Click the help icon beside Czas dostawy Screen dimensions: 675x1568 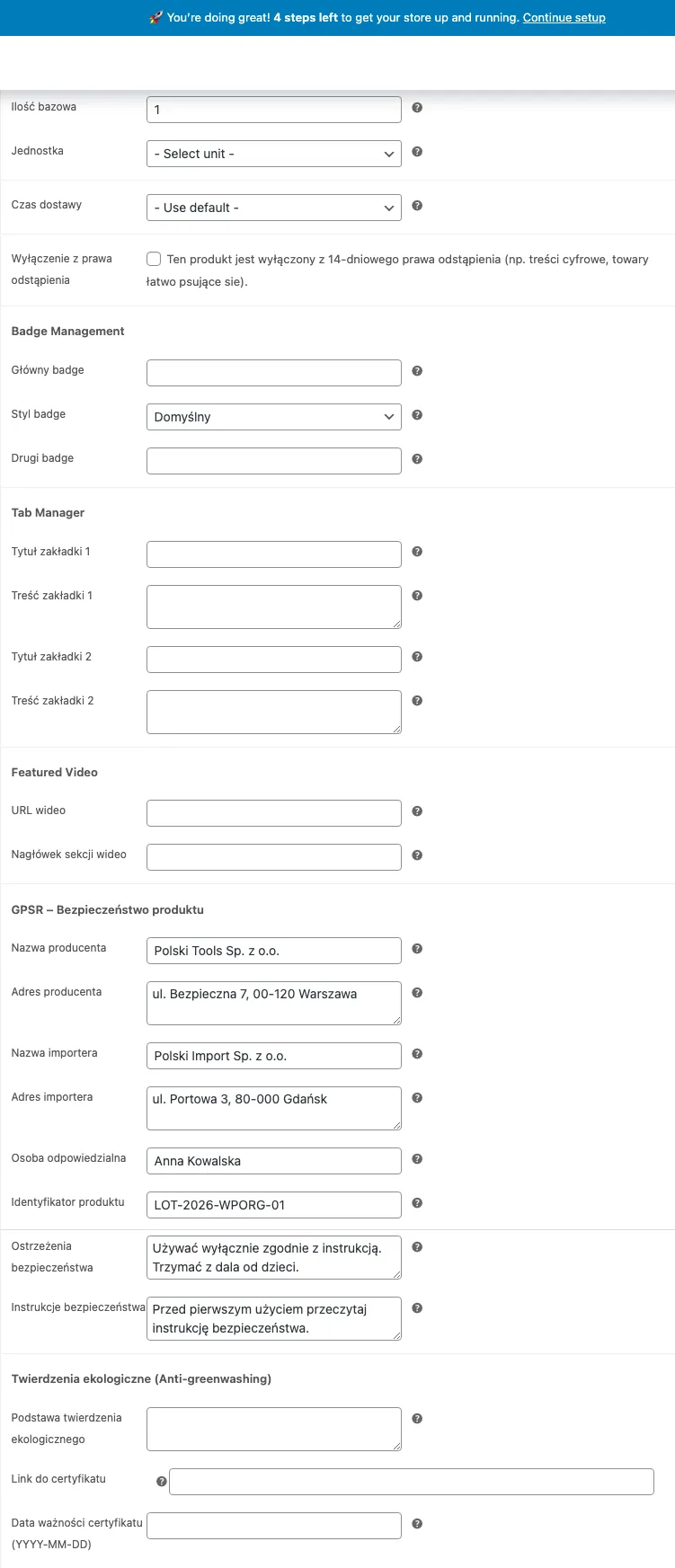416,205
